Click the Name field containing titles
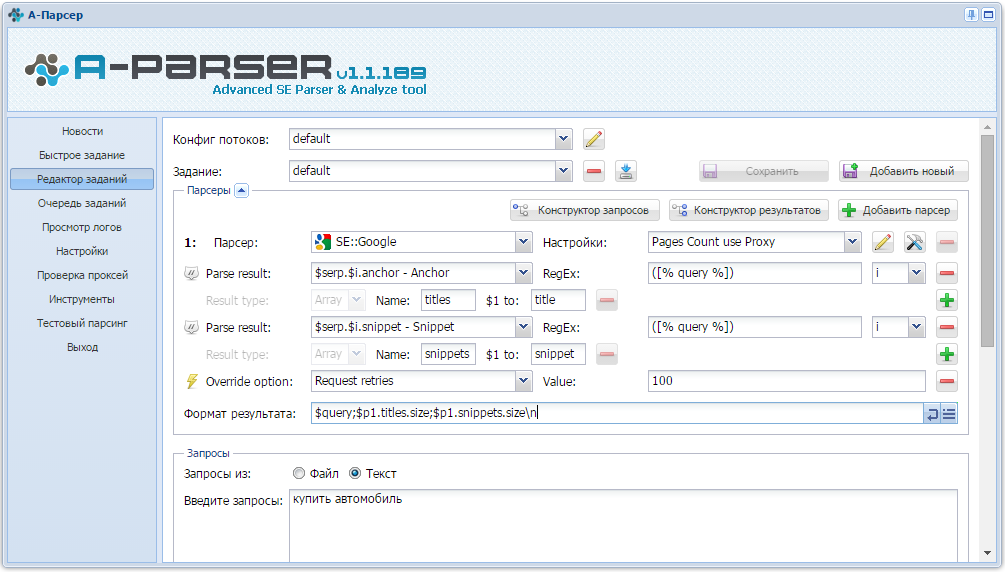 click(x=448, y=300)
